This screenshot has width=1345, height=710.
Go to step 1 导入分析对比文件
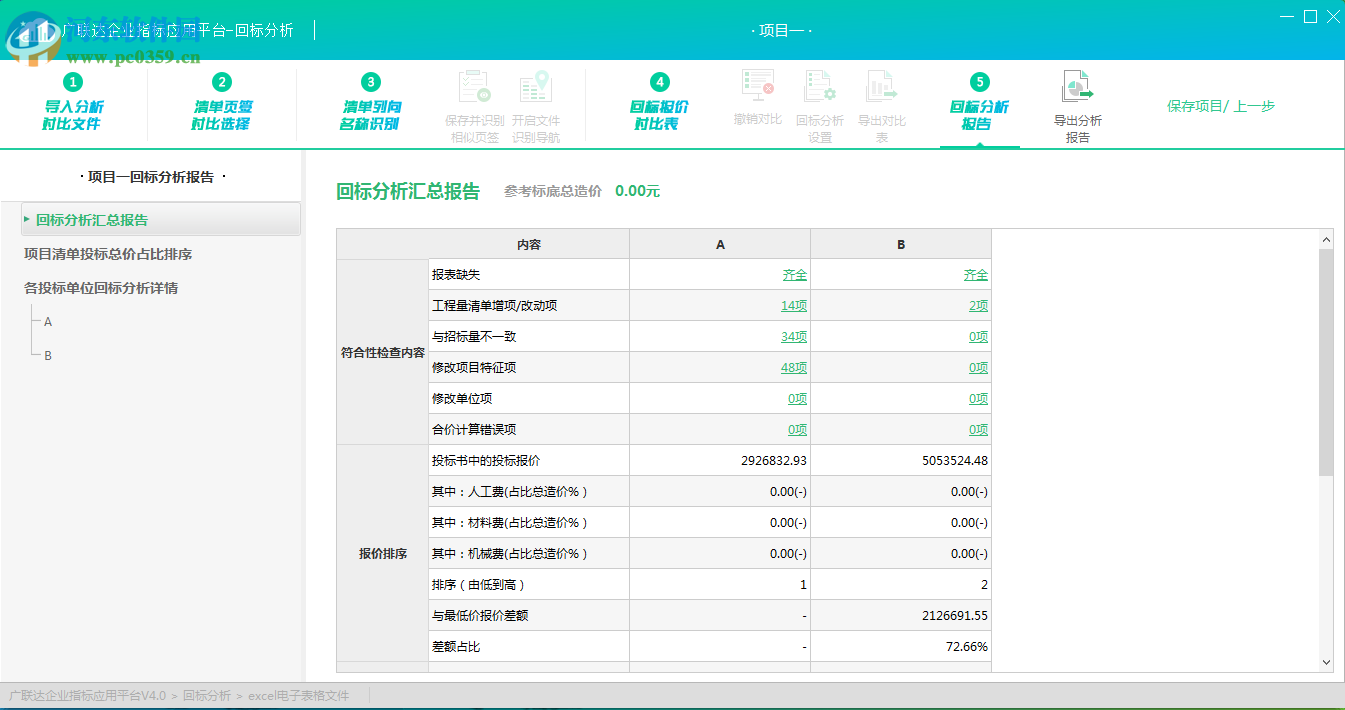click(x=71, y=100)
